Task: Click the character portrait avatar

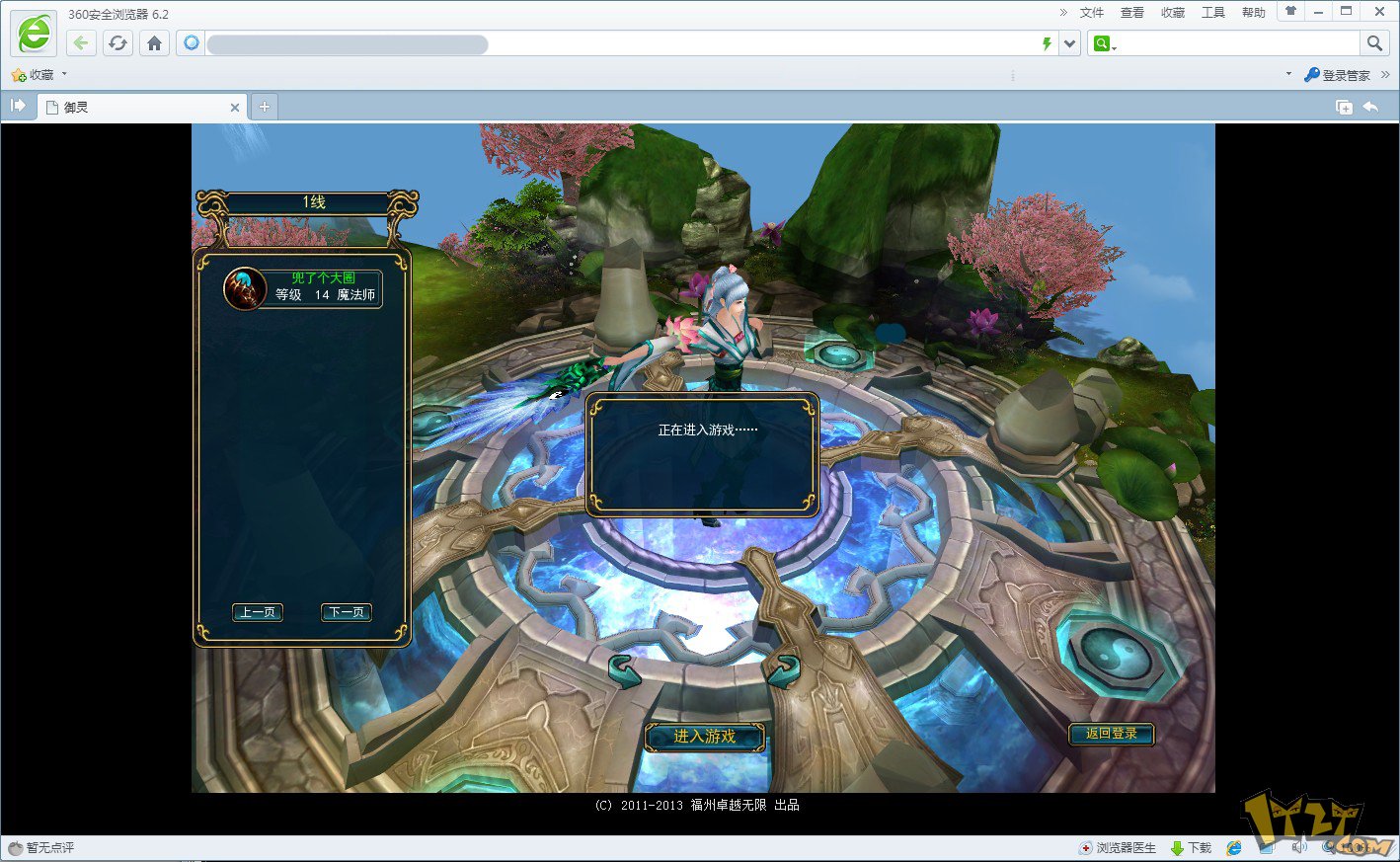Action: 245,288
